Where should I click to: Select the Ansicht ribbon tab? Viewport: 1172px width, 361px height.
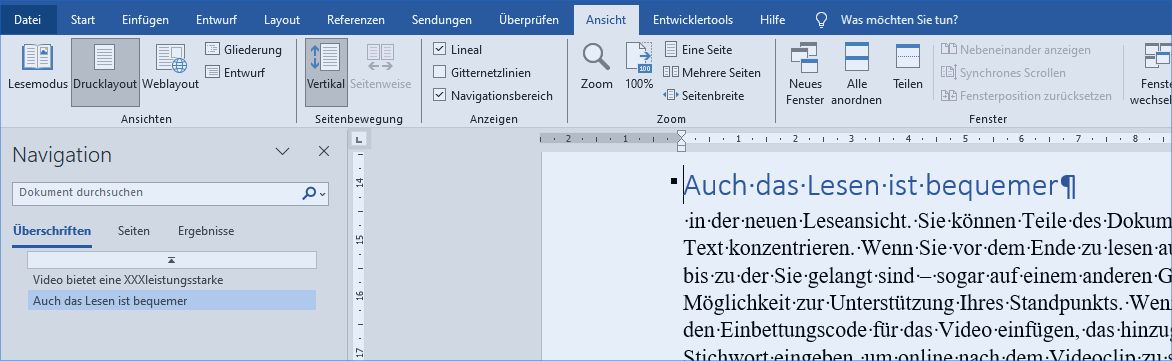tap(606, 19)
